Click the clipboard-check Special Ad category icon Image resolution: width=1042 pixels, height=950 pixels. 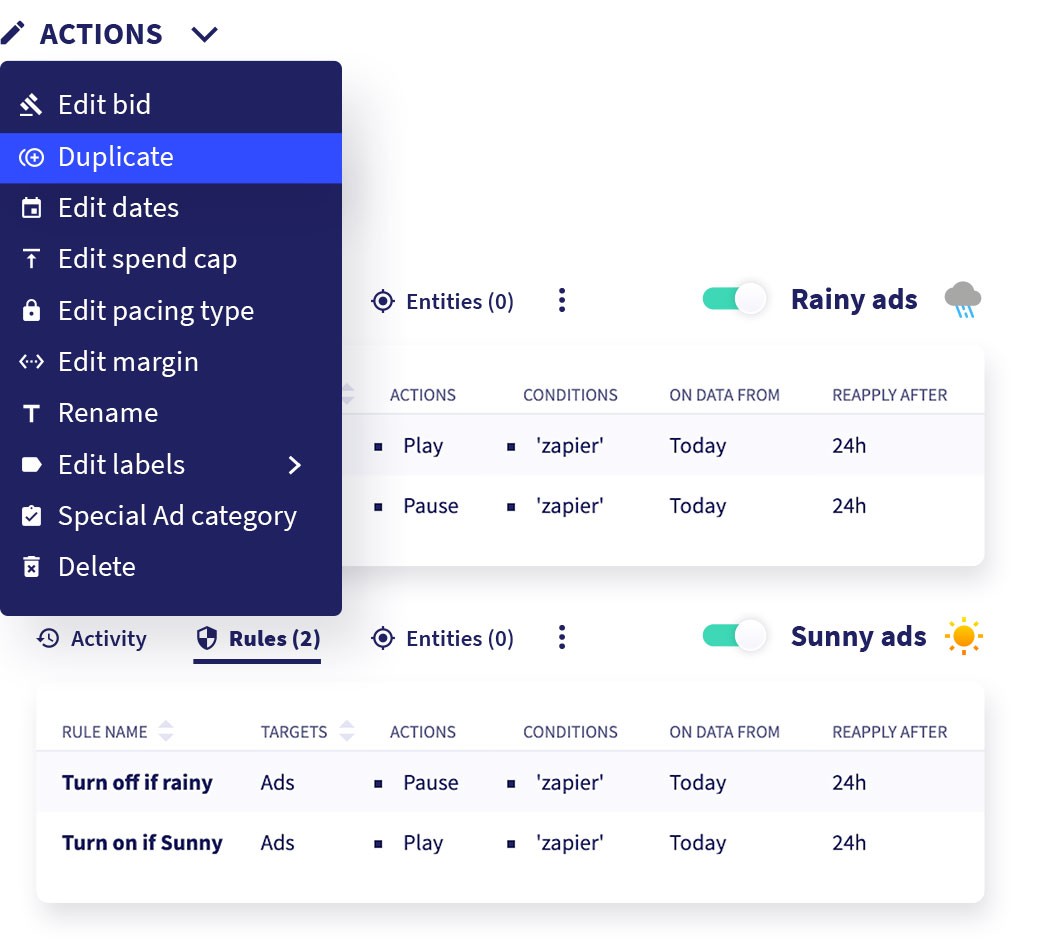pos(31,516)
